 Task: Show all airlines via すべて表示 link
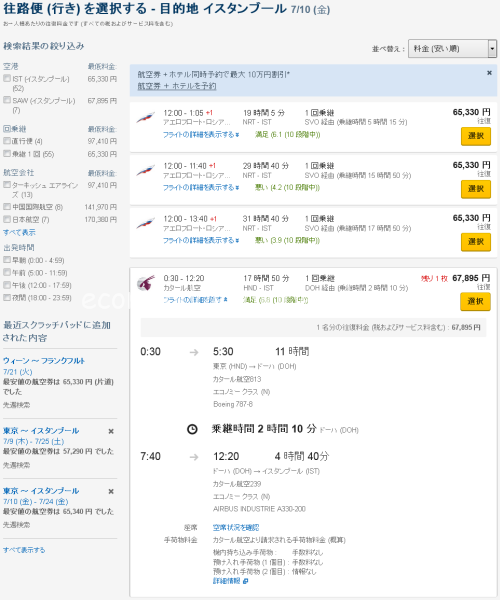pyautogui.click(x=19, y=232)
